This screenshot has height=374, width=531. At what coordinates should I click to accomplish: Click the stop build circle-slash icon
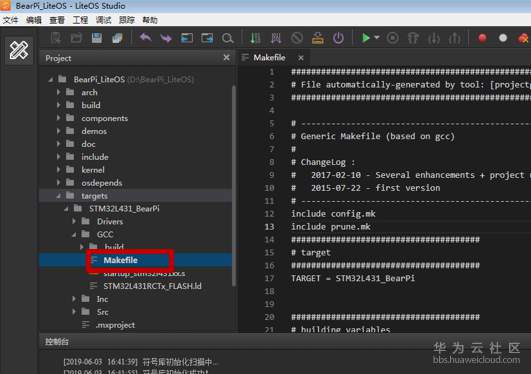[x=297, y=38]
